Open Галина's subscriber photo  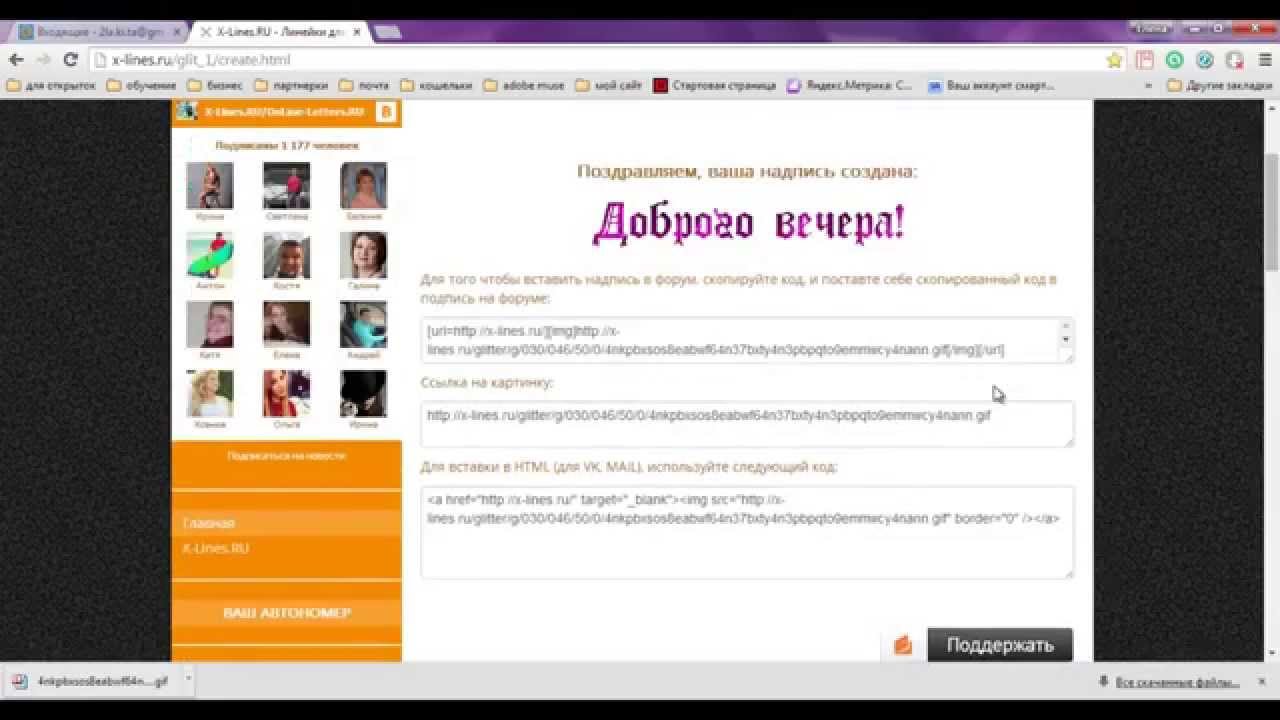364,255
